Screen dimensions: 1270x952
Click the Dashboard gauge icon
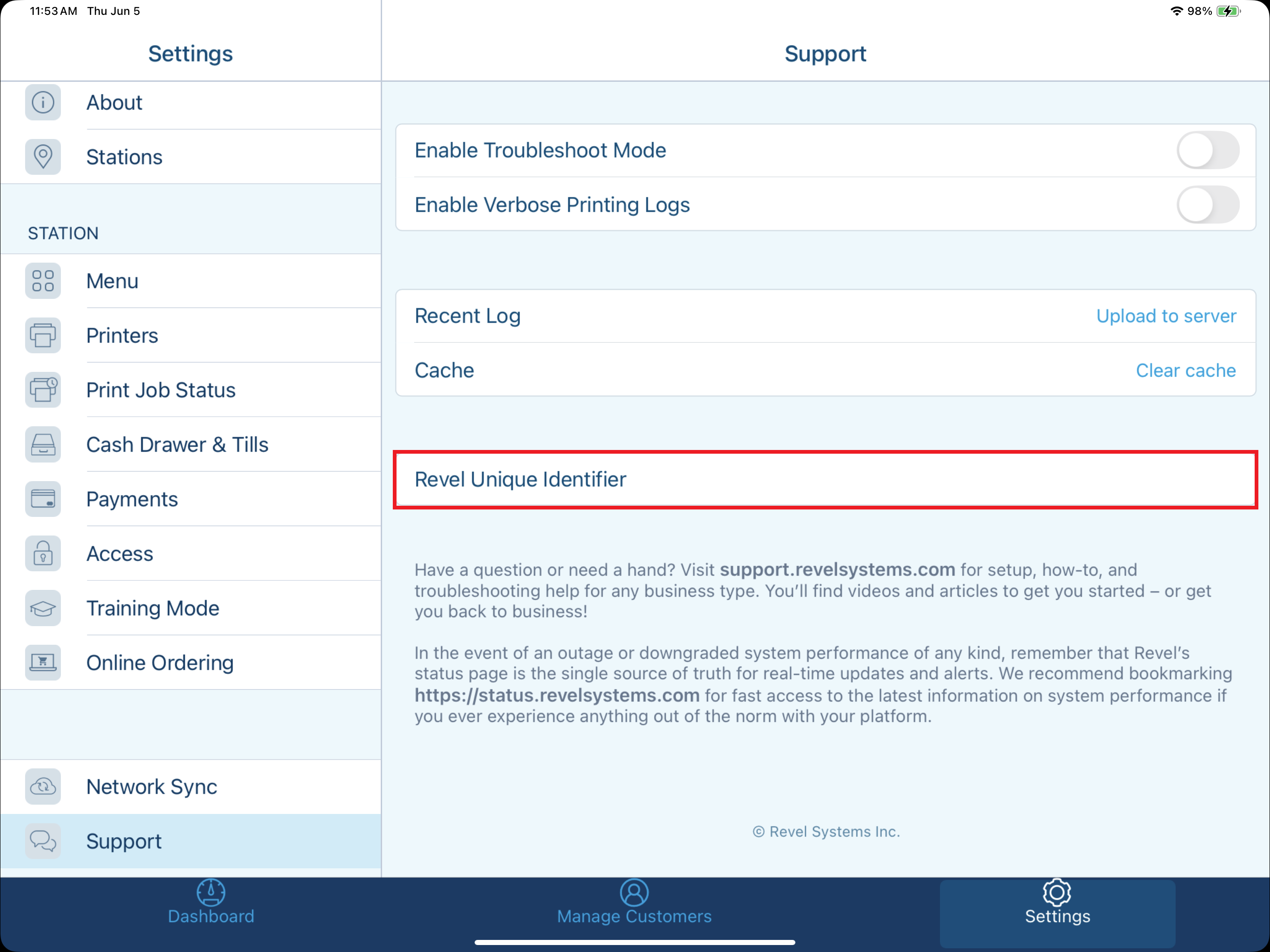(211, 892)
